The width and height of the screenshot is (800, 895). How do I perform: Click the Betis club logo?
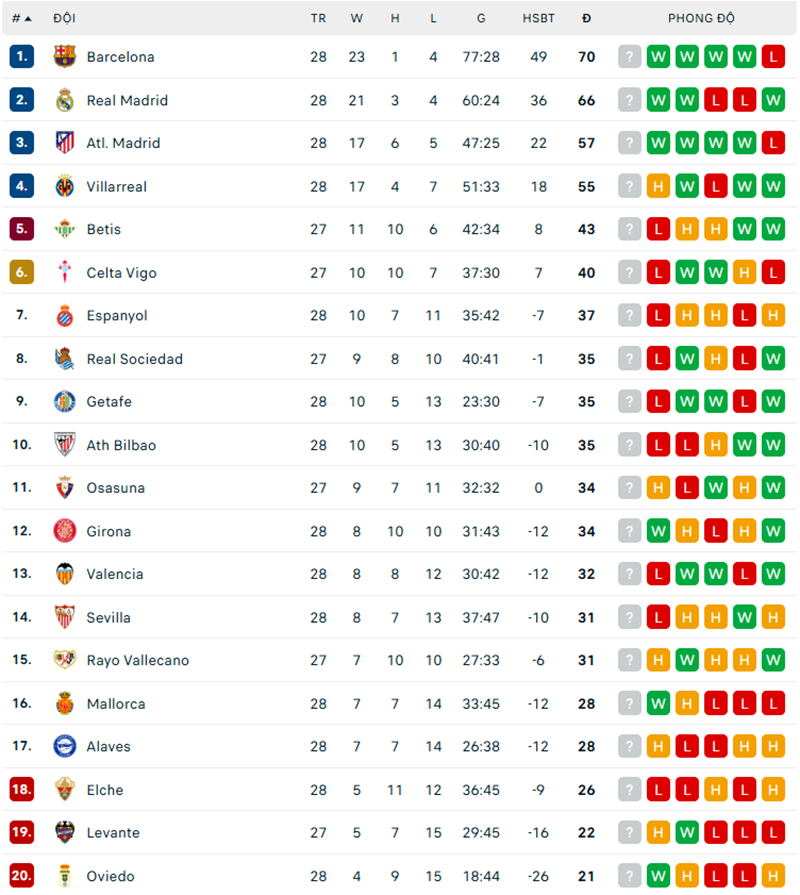(x=65, y=229)
